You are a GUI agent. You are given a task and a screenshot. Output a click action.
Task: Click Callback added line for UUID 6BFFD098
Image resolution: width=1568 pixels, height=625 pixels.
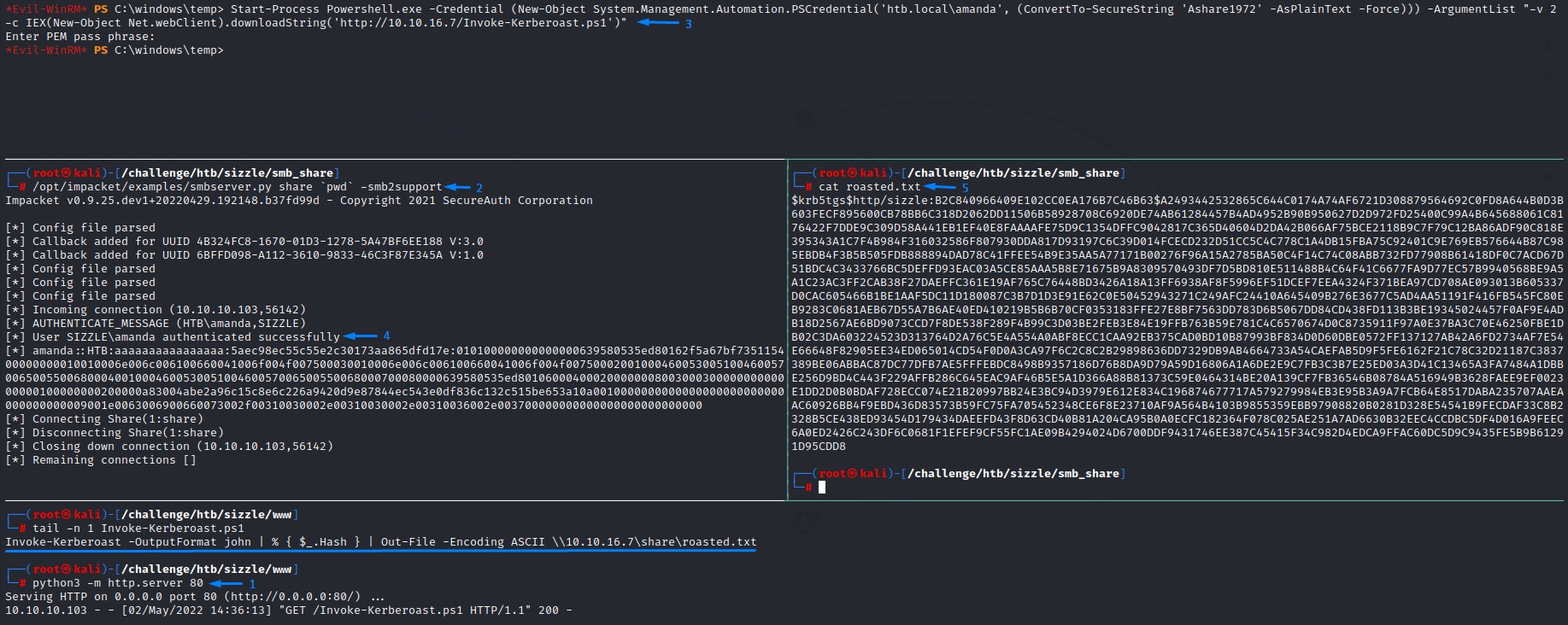[244, 255]
